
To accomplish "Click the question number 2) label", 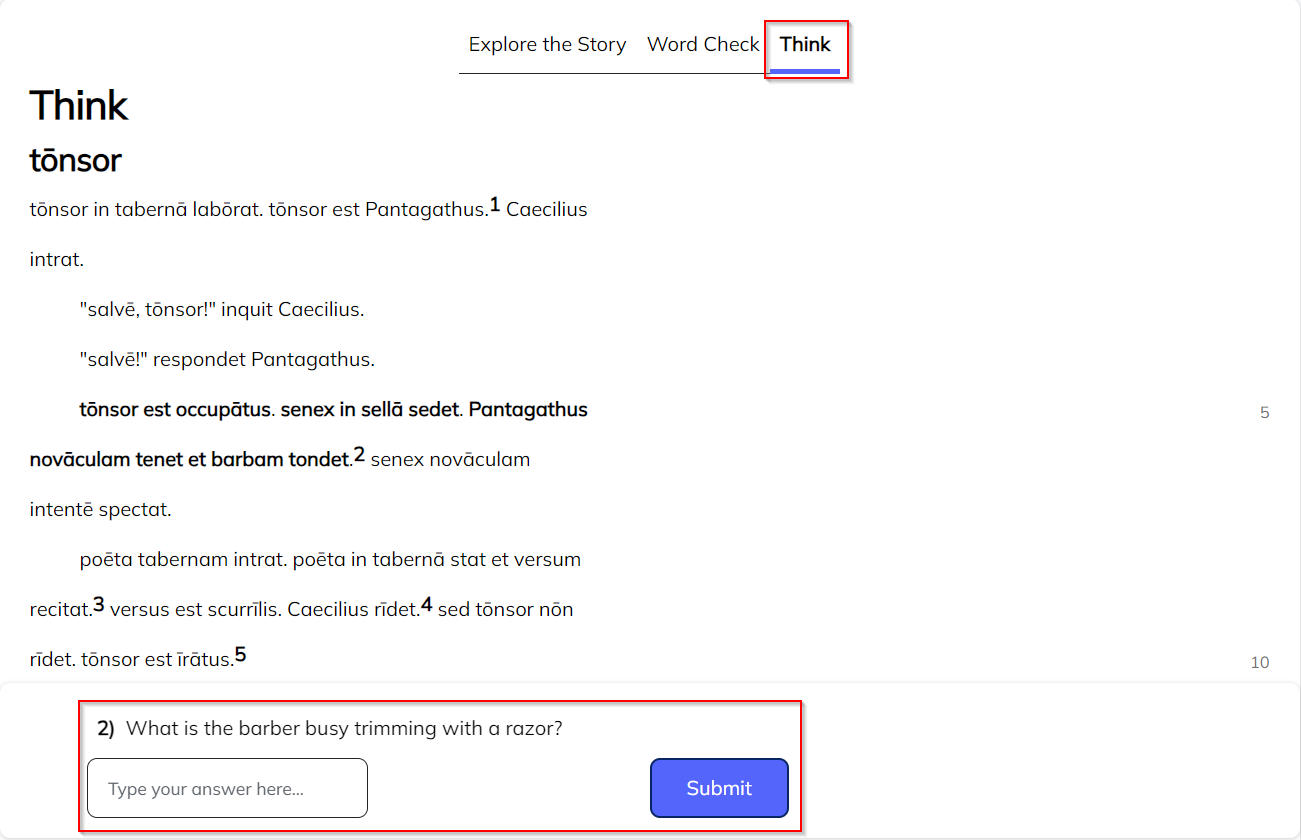I will pos(106,728).
